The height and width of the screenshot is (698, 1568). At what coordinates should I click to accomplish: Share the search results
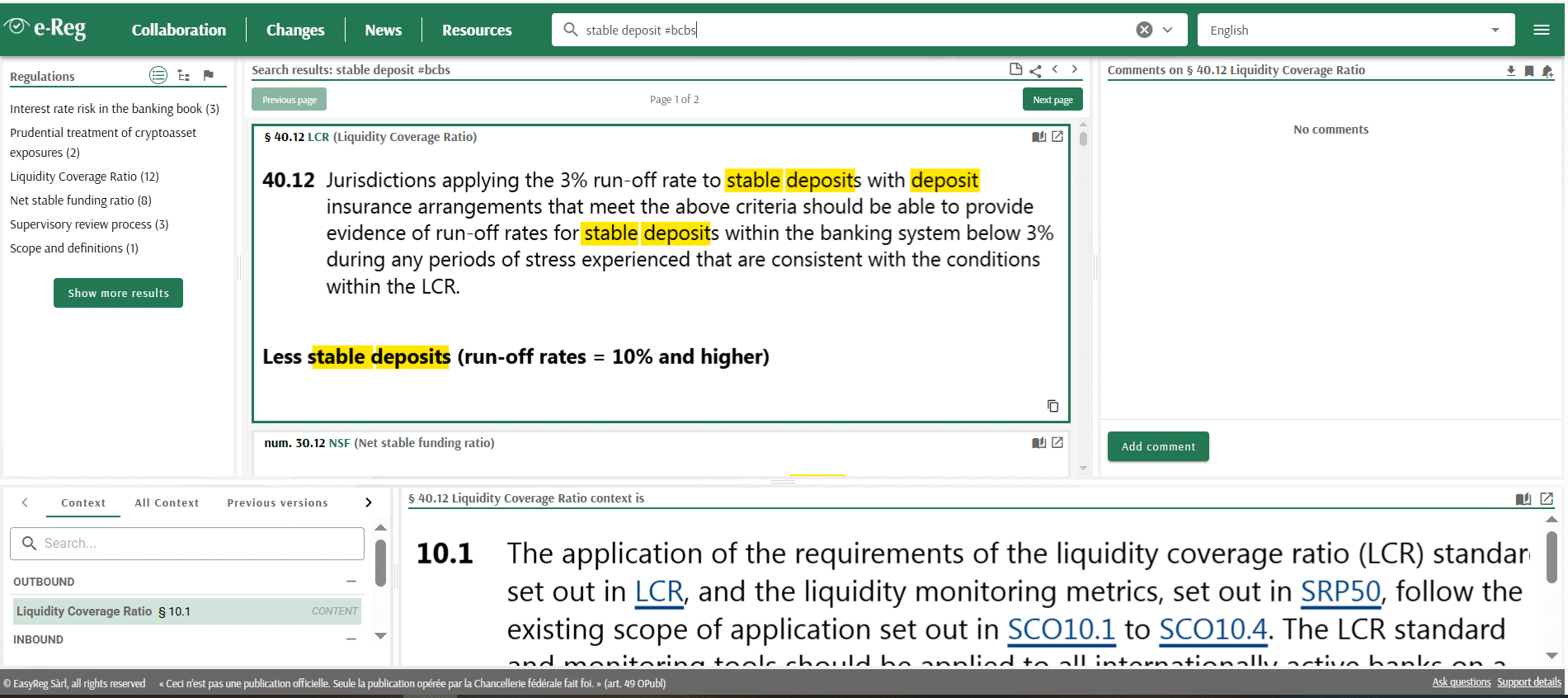point(1035,70)
